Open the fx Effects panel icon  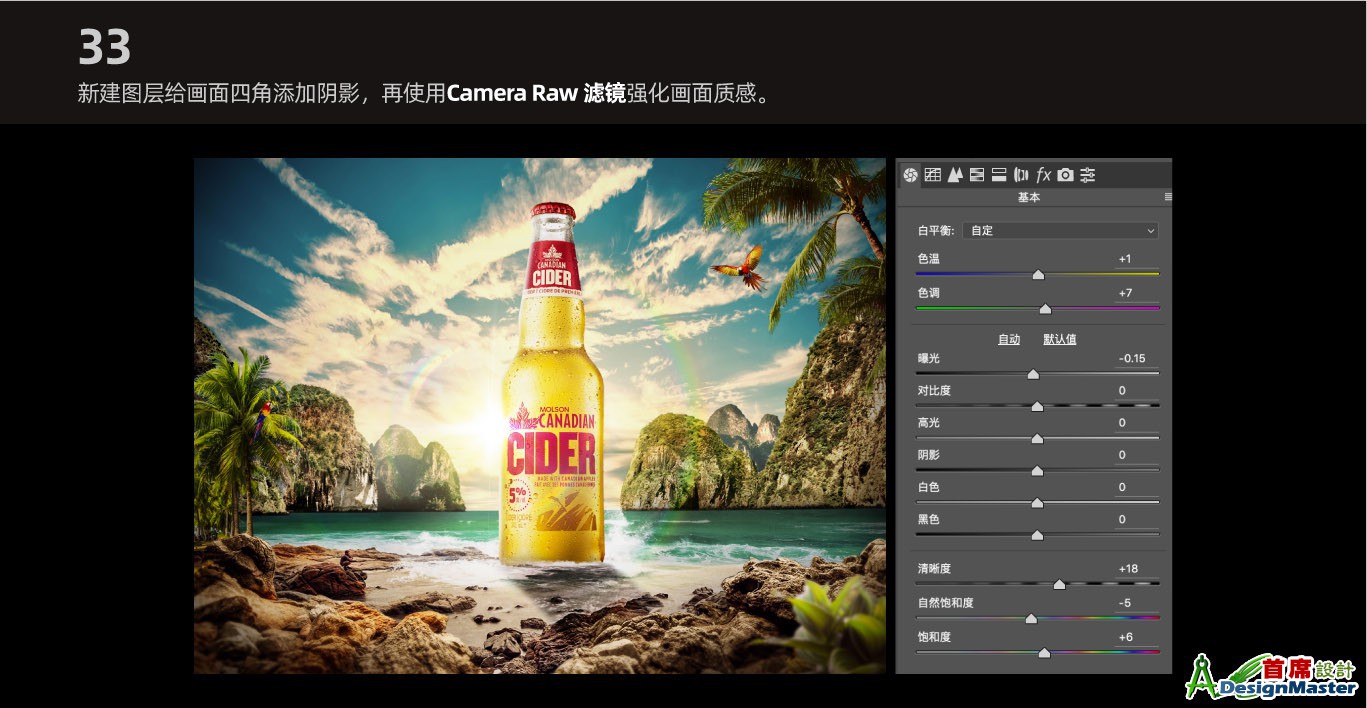pos(1043,175)
